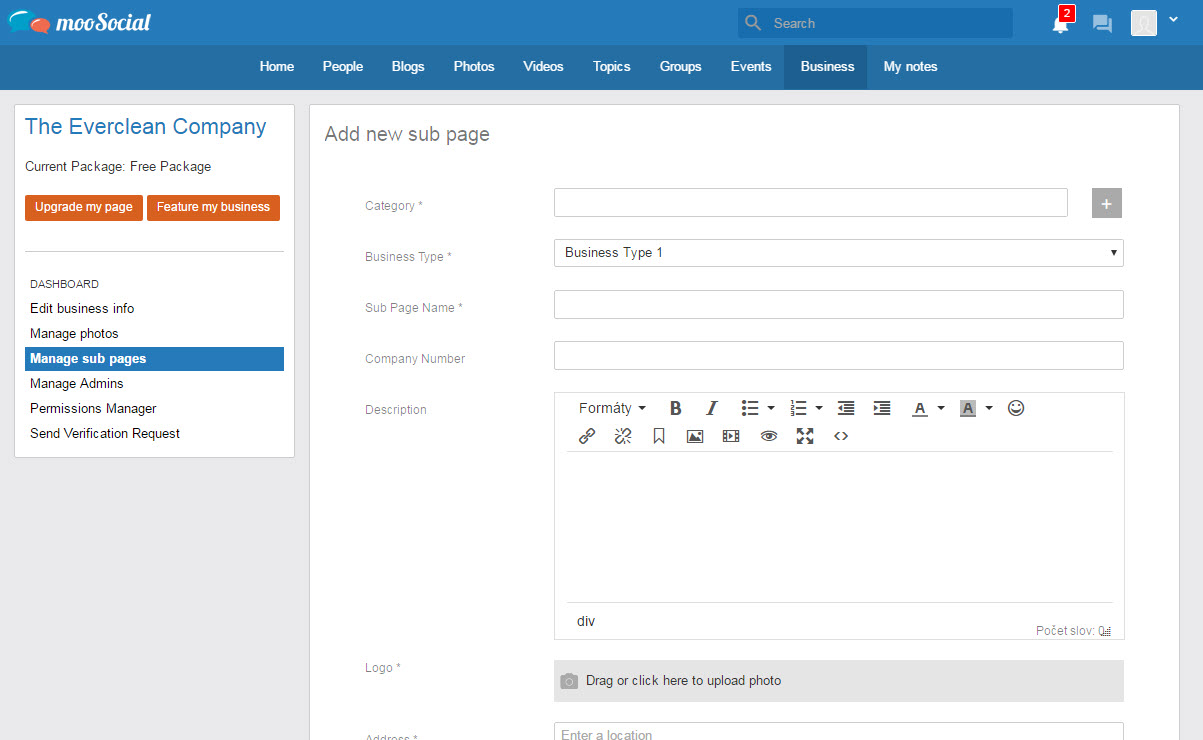Image resolution: width=1203 pixels, height=740 pixels.
Task: Click the Upgrade my page button
Action: click(84, 207)
